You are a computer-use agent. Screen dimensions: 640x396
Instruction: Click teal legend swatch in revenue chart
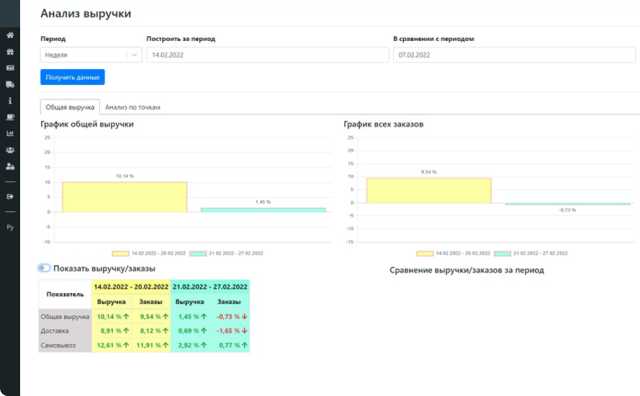[x=198, y=254]
